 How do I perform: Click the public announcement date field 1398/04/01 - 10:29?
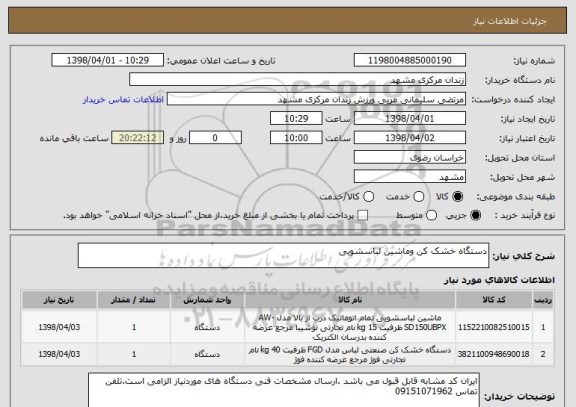point(108,60)
